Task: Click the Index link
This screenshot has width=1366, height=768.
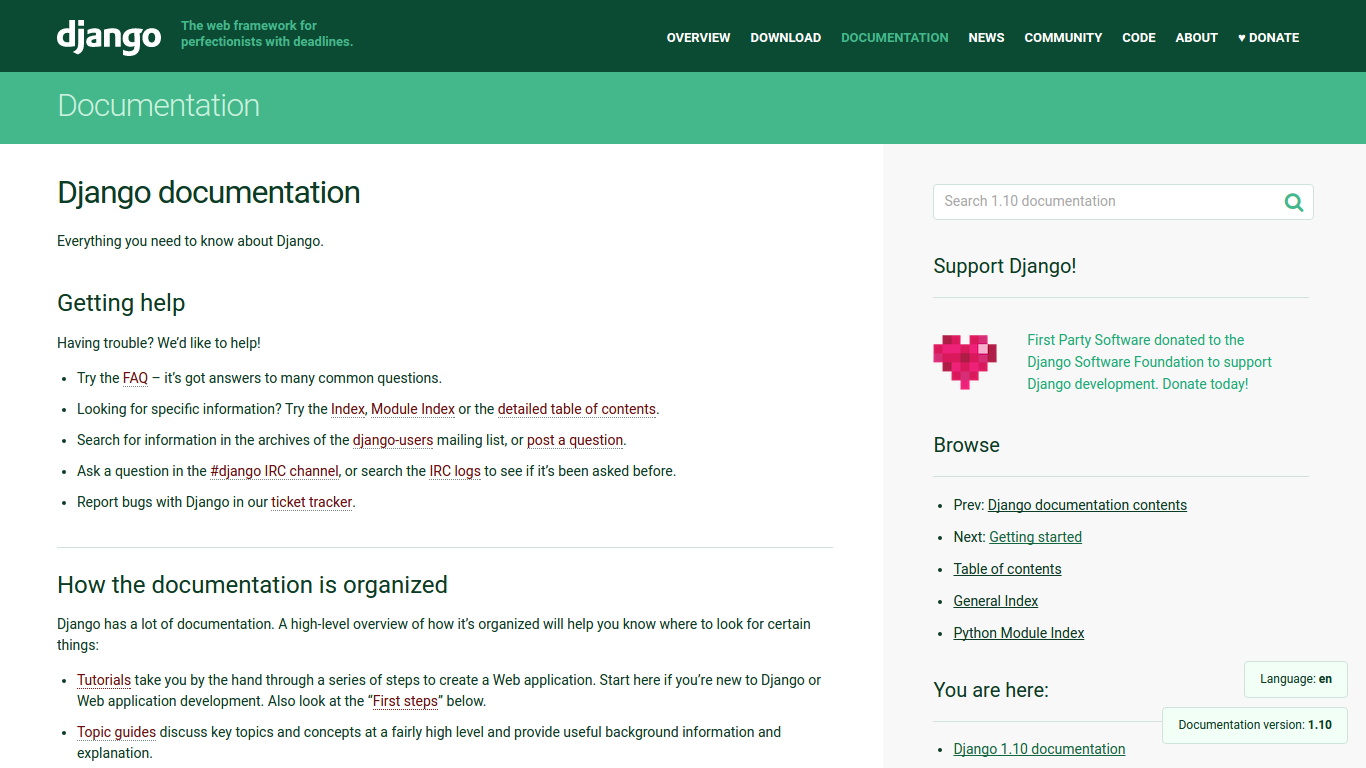Action: tap(348, 409)
